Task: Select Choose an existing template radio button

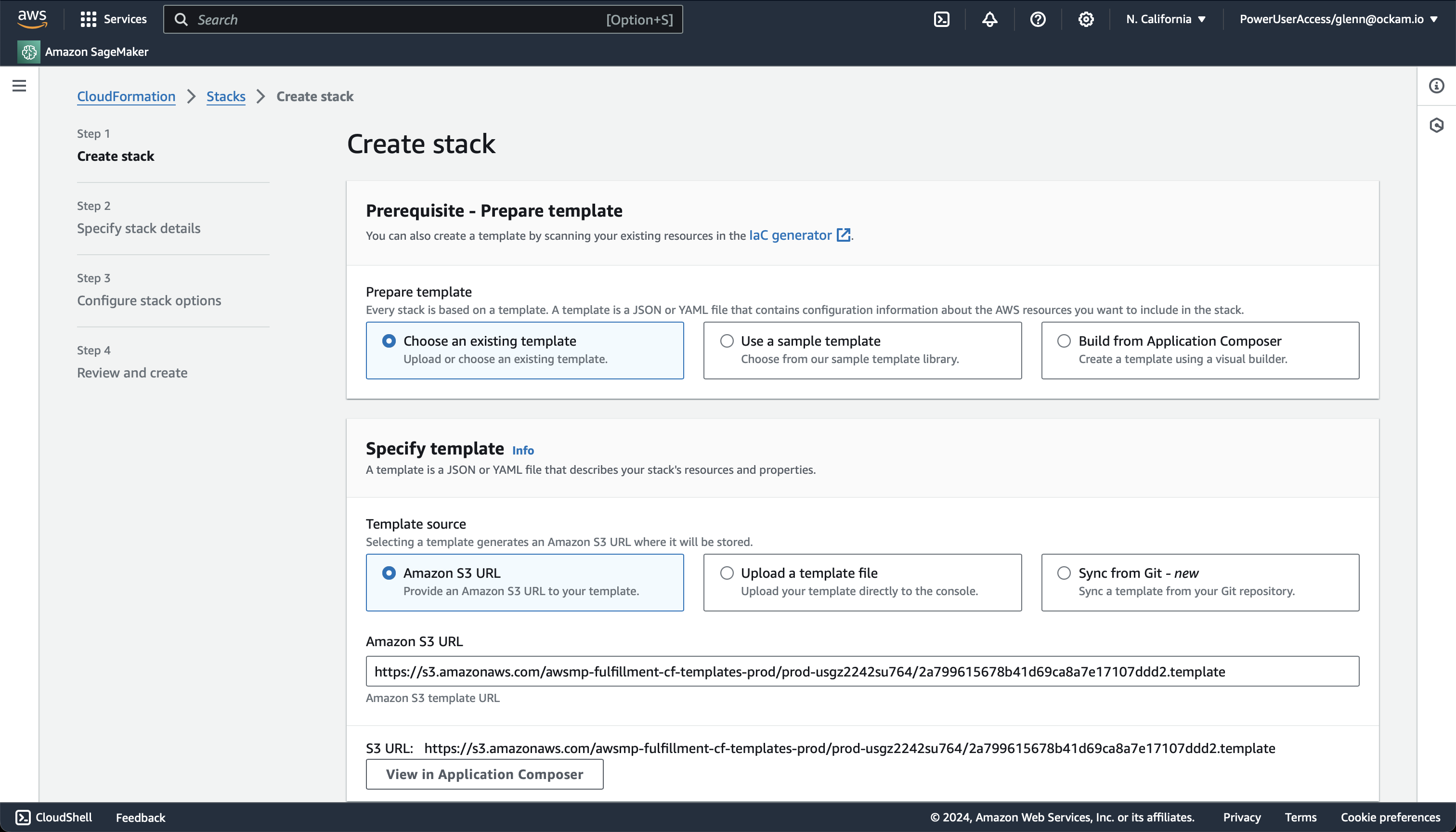Action: pyautogui.click(x=389, y=341)
